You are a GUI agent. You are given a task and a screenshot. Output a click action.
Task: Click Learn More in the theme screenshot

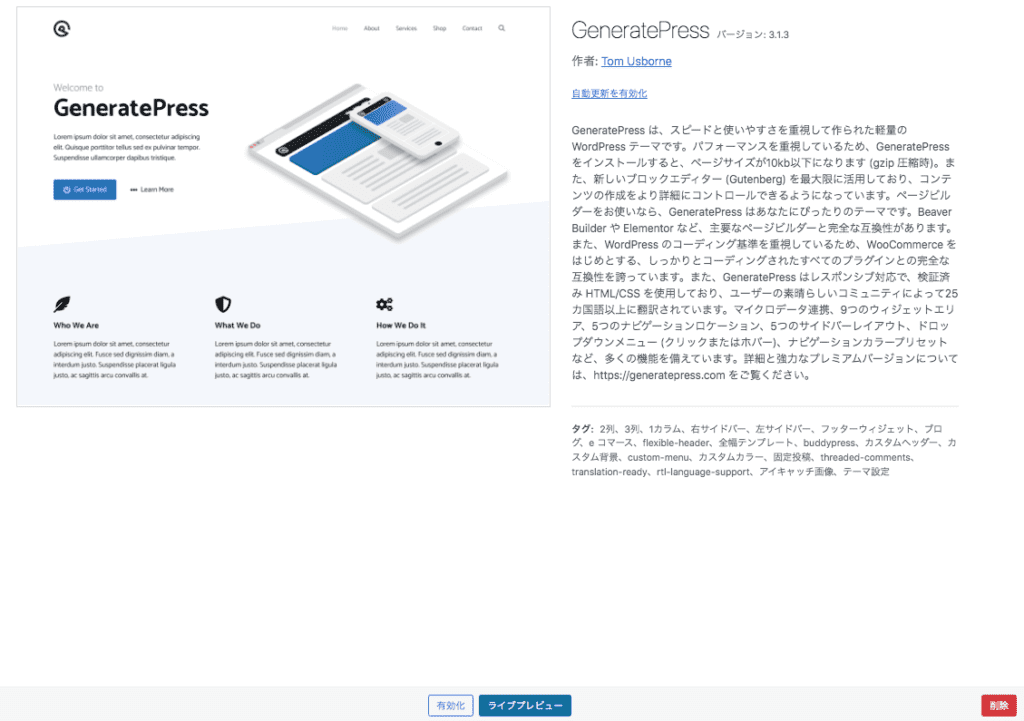[152, 189]
